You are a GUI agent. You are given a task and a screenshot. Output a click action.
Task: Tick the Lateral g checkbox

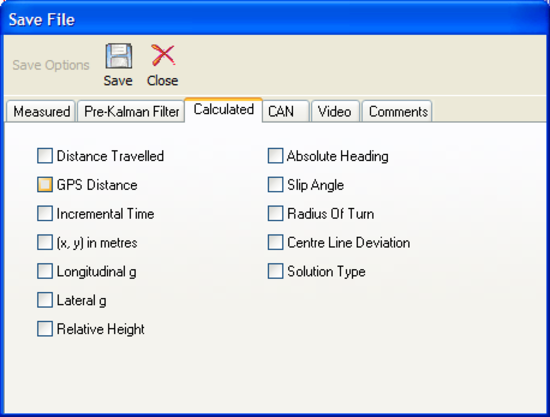coord(45,300)
